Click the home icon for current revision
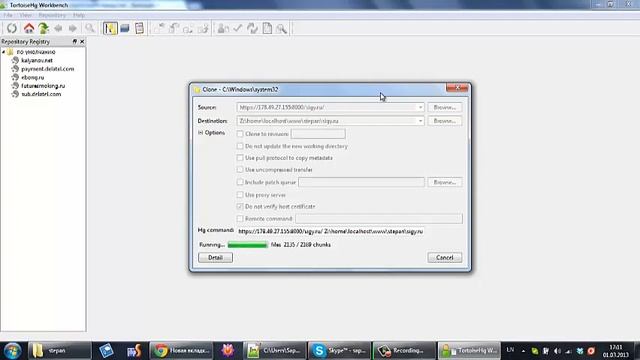This screenshot has width=640, height=360. 29,28
